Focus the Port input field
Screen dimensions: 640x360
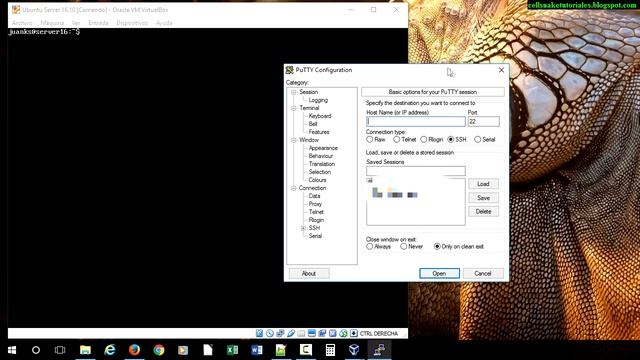(483, 121)
